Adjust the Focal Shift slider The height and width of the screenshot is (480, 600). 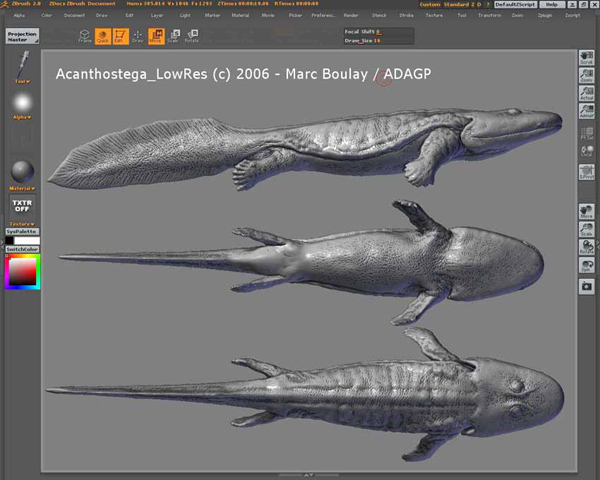(378, 32)
